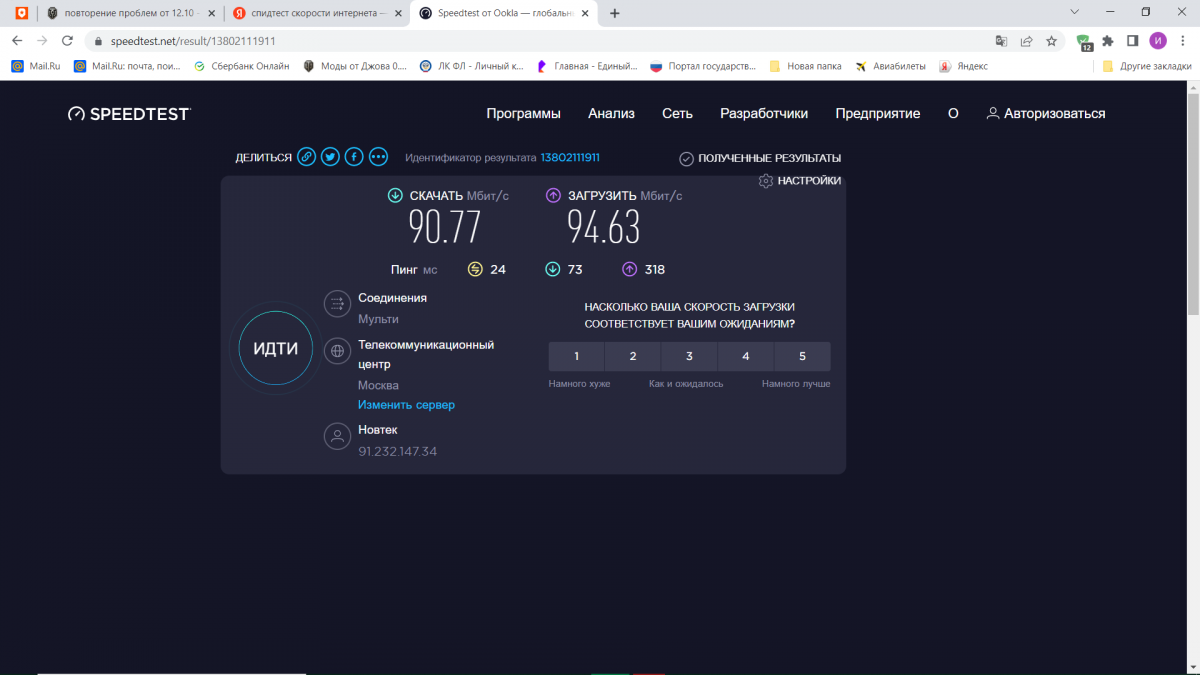Click the Изменить сервер link
The width and height of the screenshot is (1200, 675).
[x=406, y=405]
